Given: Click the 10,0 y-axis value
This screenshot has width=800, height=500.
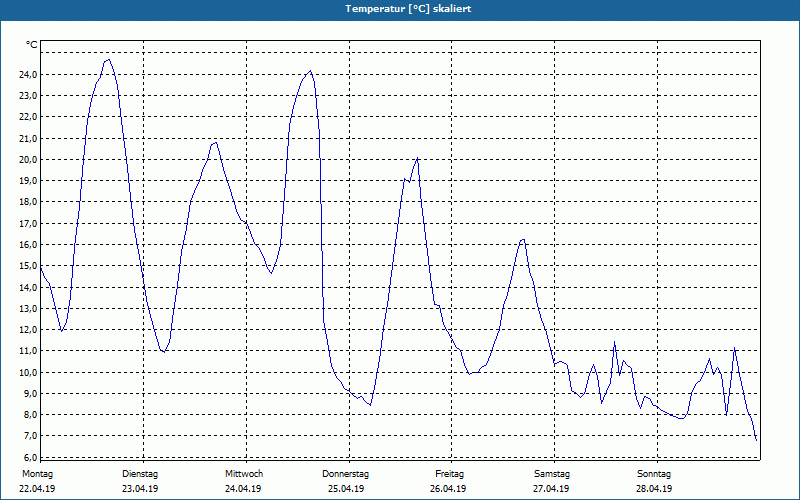Looking at the screenshot, I should [x=28, y=372].
